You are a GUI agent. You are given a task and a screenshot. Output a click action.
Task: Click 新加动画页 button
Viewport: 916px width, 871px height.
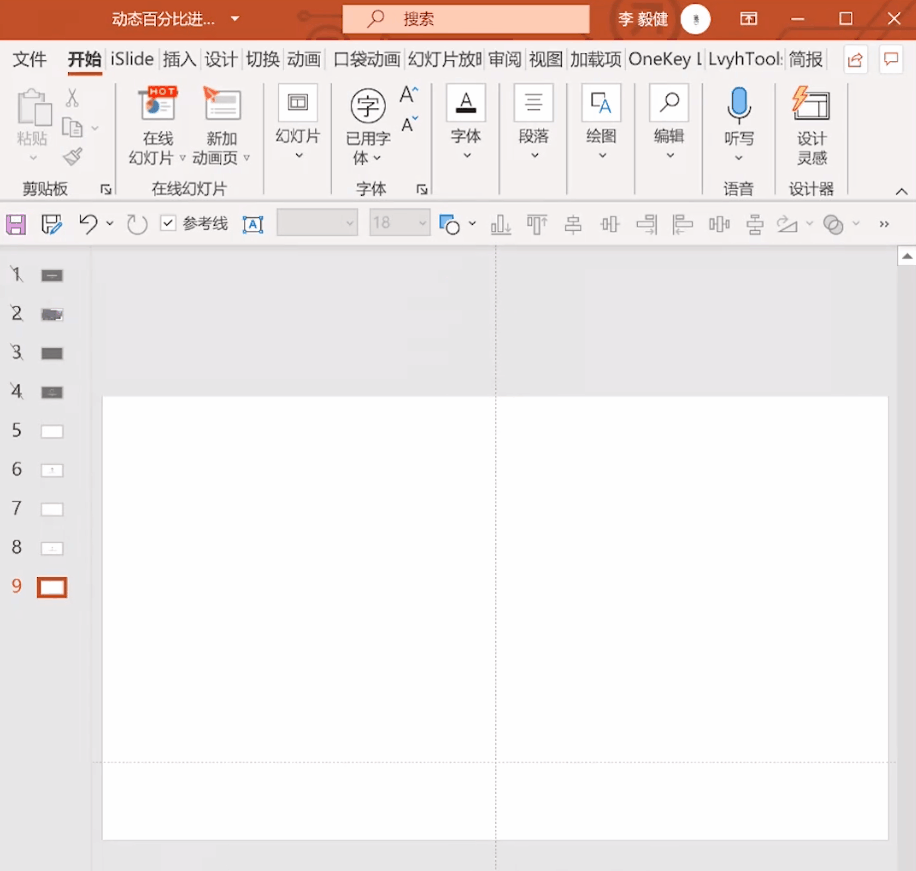tap(221, 126)
